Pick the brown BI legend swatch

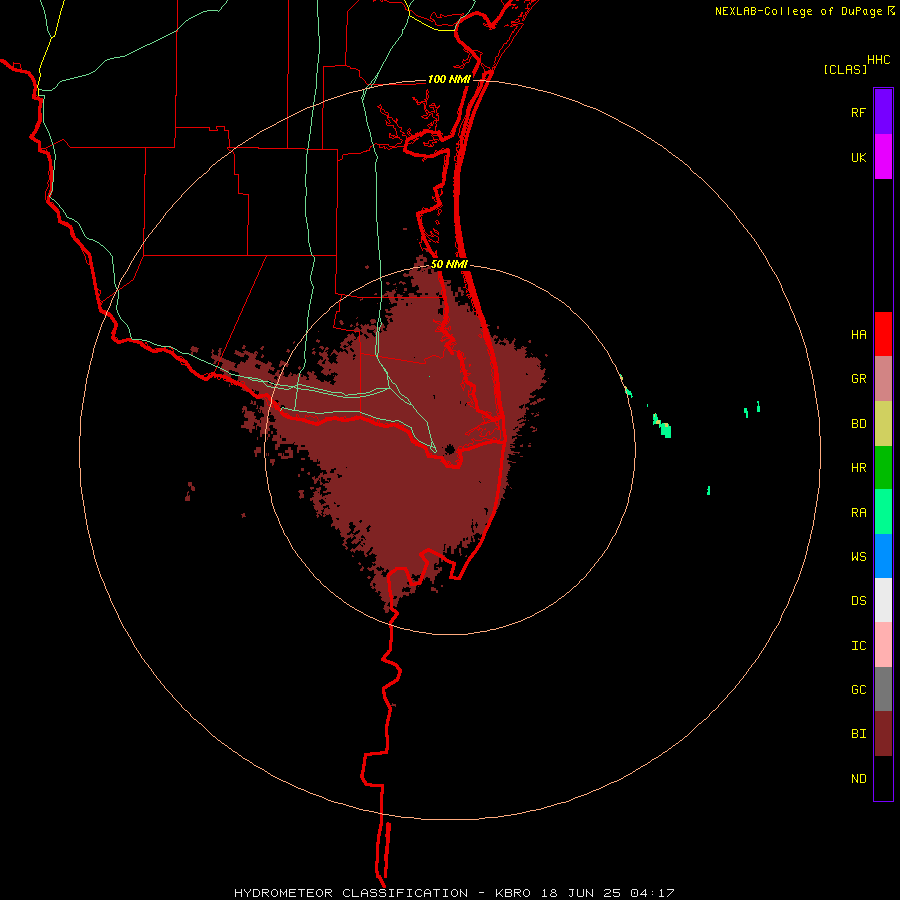coord(883,734)
